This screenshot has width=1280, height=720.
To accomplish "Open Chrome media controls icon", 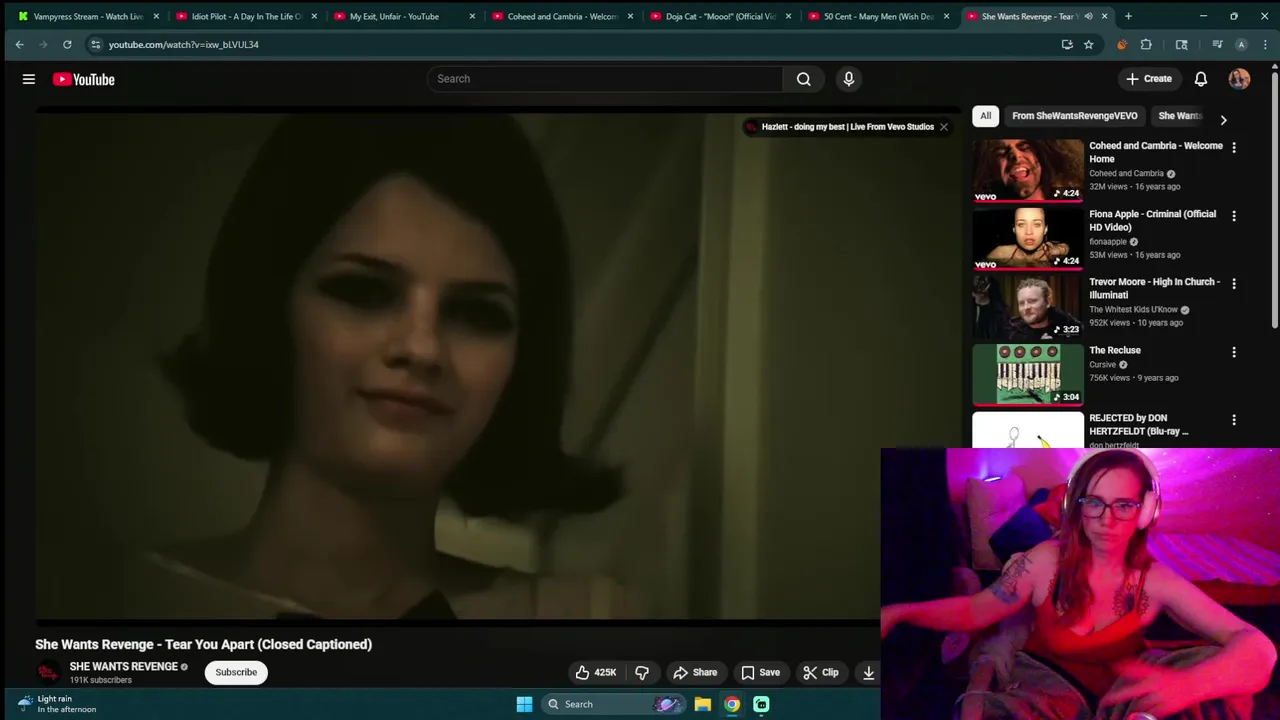I will (1217, 44).
